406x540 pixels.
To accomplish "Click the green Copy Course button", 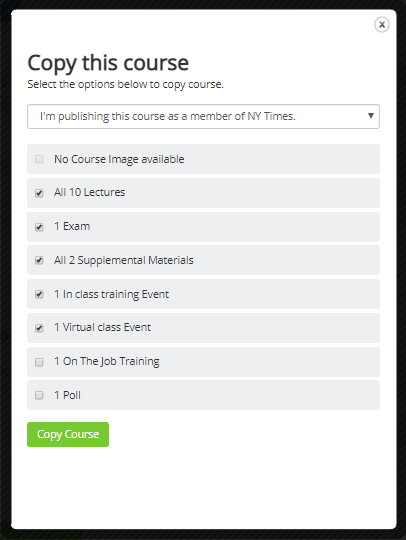I will [68, 434].
